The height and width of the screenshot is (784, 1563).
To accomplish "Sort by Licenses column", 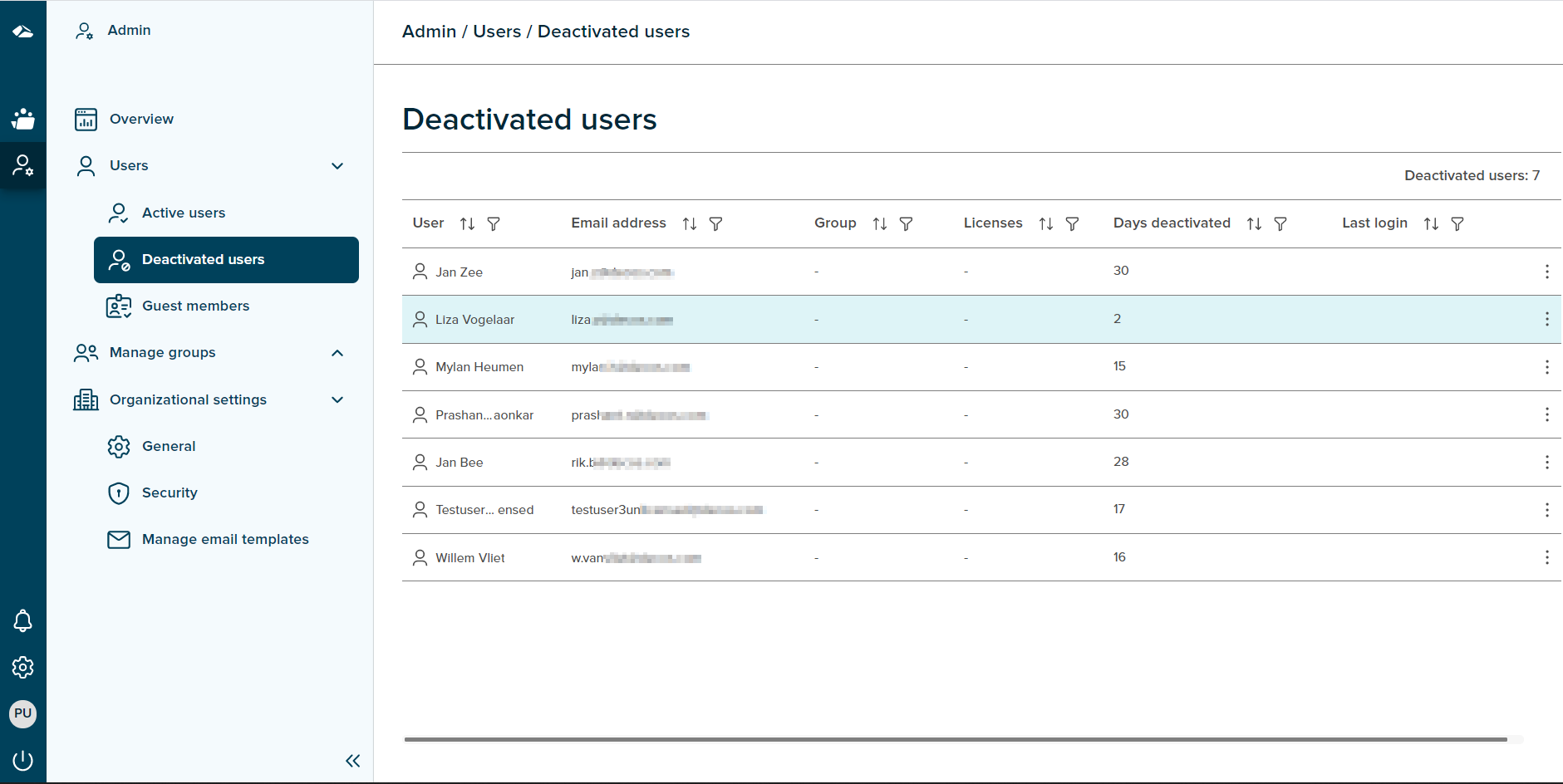I will click(1046, 223).
